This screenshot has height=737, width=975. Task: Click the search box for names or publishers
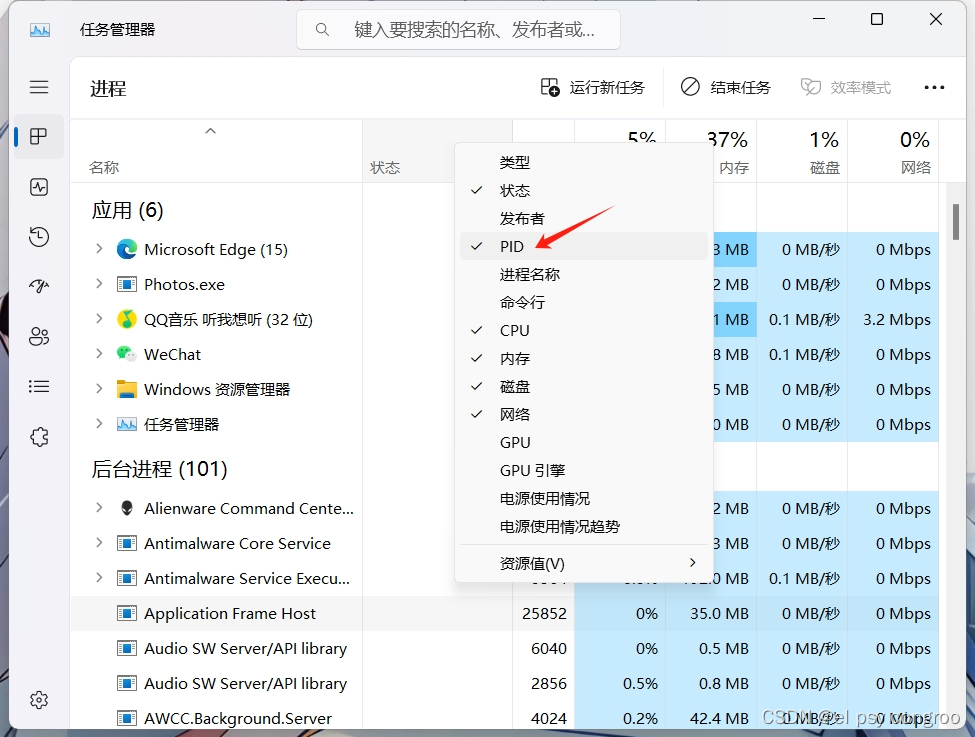458,29
